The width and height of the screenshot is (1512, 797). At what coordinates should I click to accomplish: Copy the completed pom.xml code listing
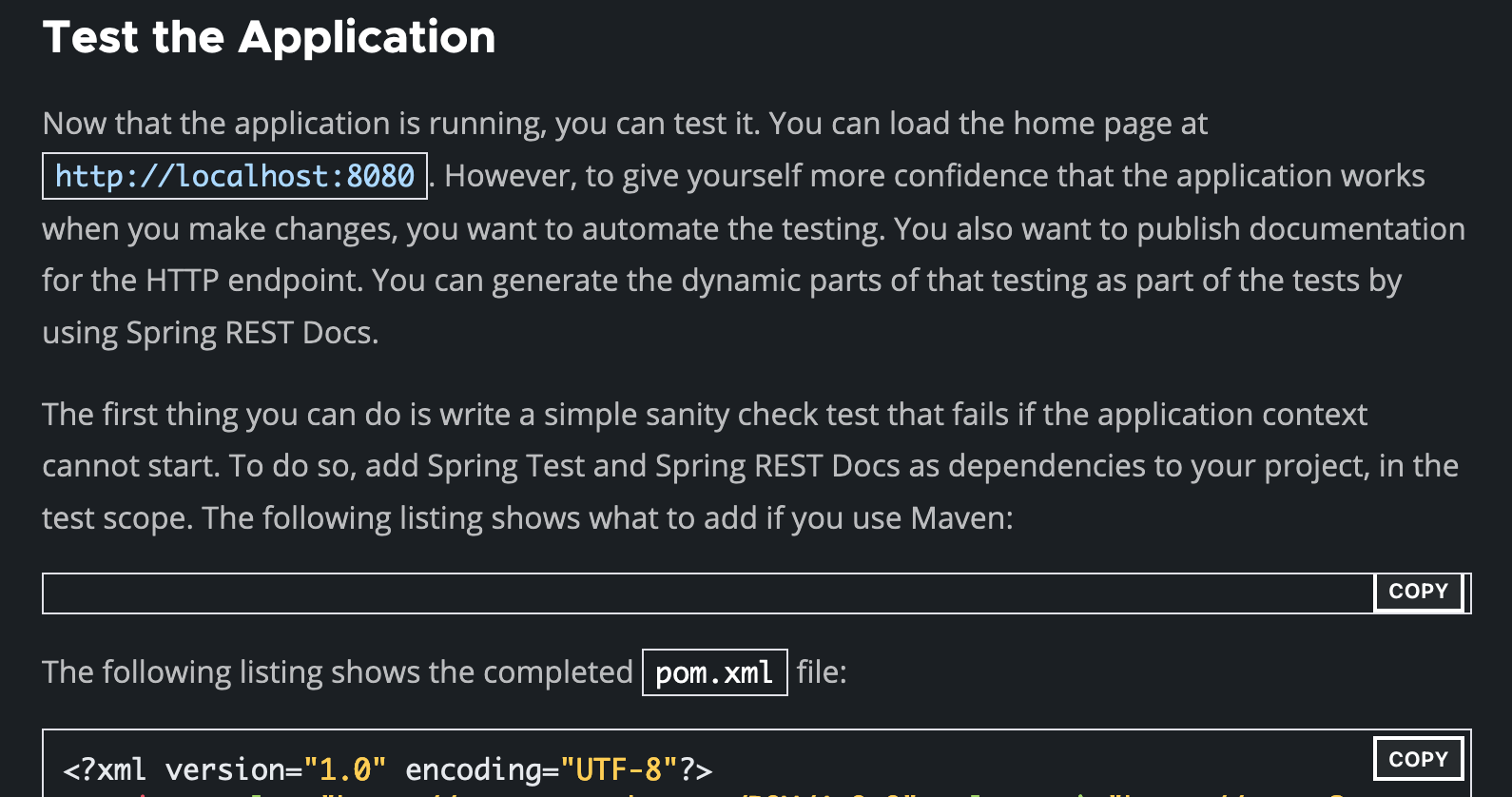click(1418, 759)
